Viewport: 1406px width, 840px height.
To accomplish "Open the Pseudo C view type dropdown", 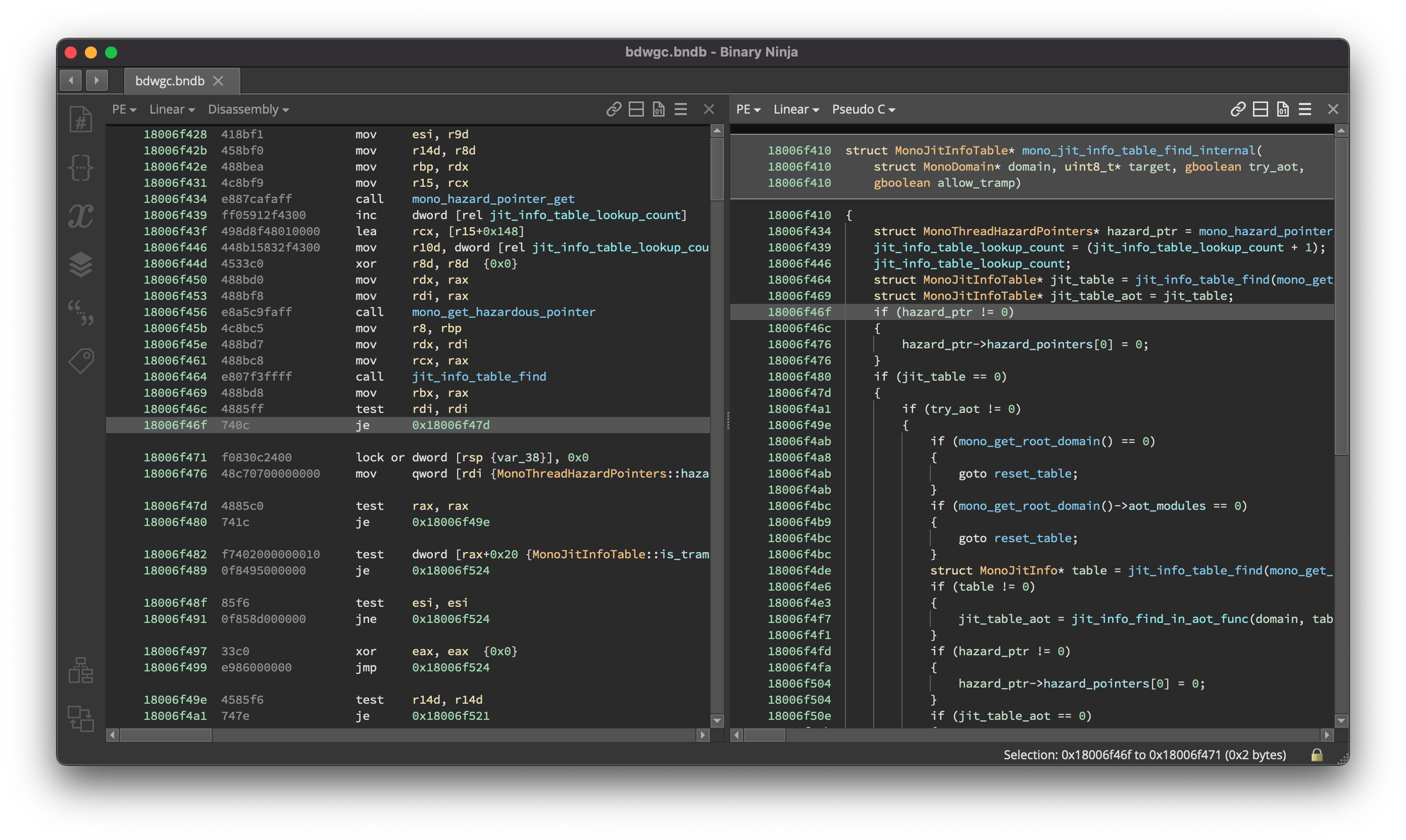I will coord(863,109).
